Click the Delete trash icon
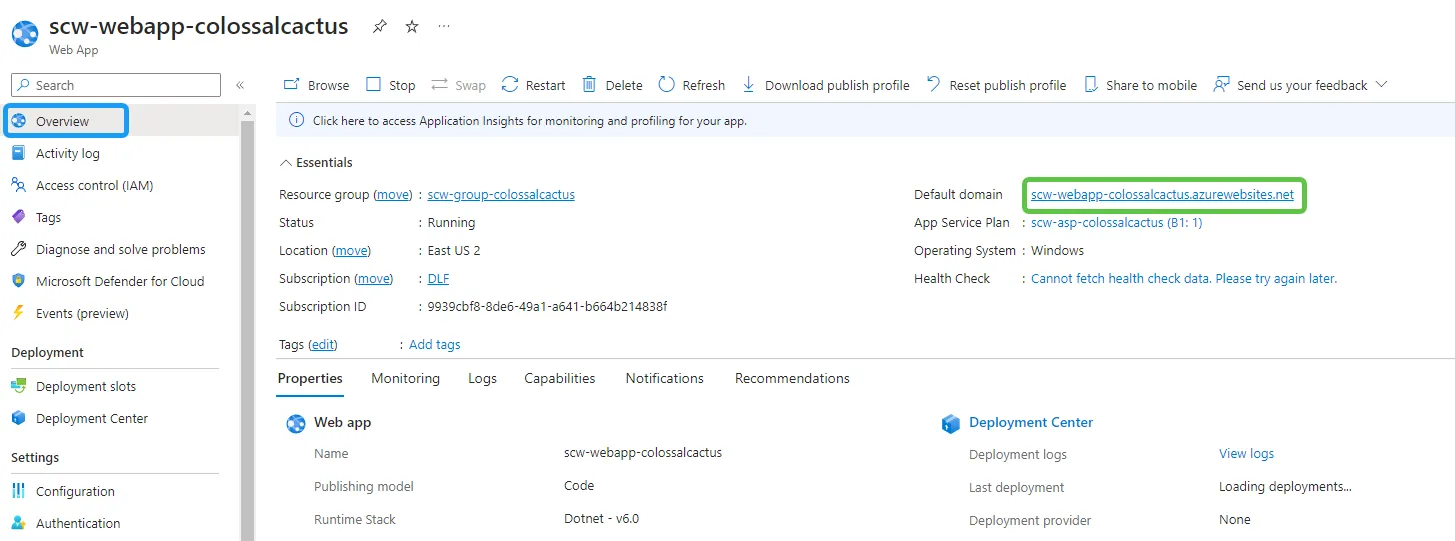The height and width of the screenshot is (541, 1455). coord(590,85)
